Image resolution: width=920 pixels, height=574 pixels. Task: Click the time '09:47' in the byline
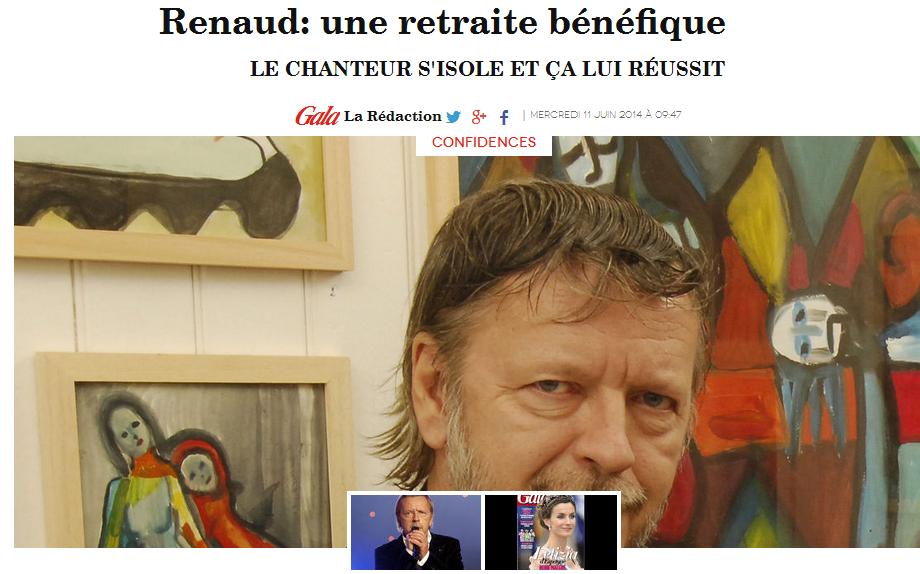click(668, 114)
